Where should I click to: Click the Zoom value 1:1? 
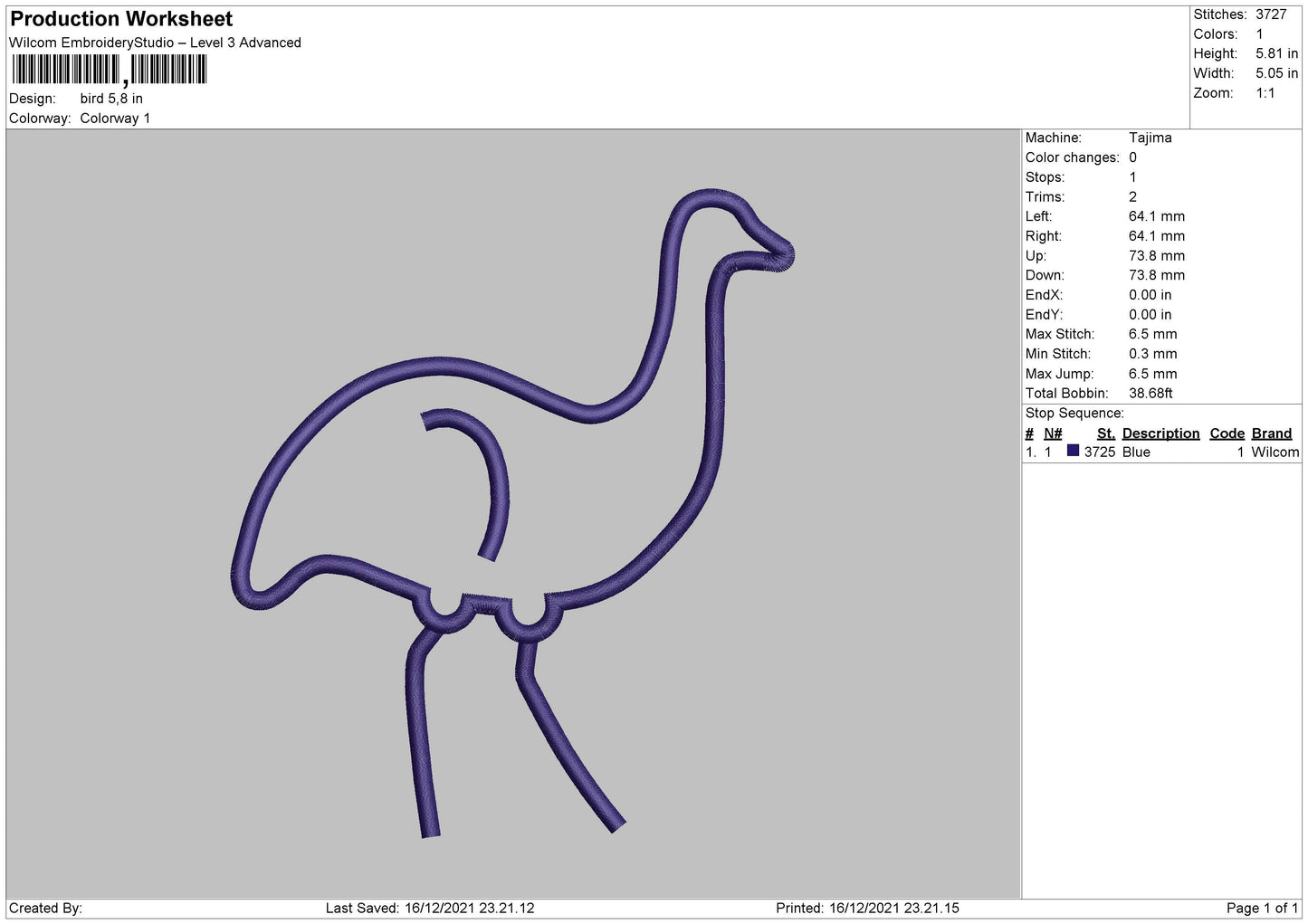[x=1265, y=93]
